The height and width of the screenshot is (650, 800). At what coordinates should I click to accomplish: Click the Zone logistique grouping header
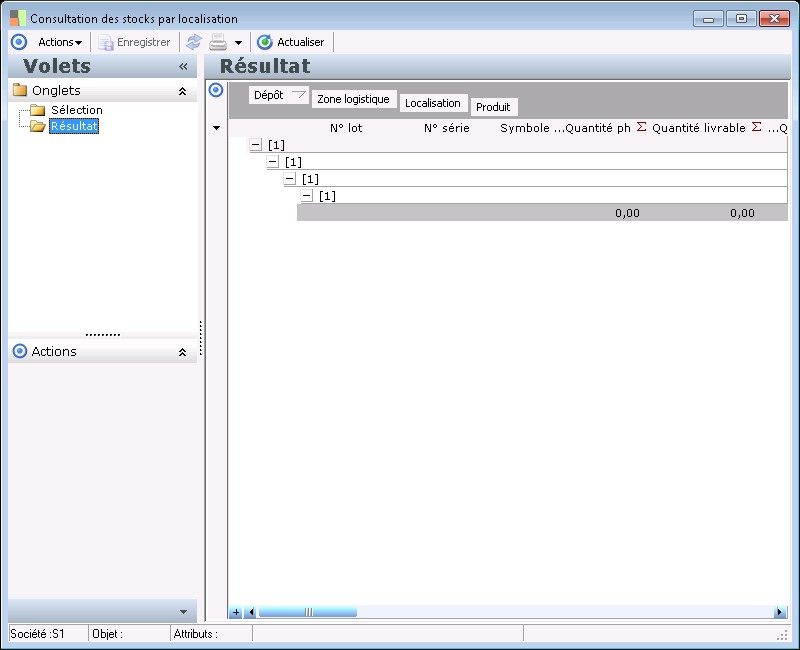click(354, 99)
